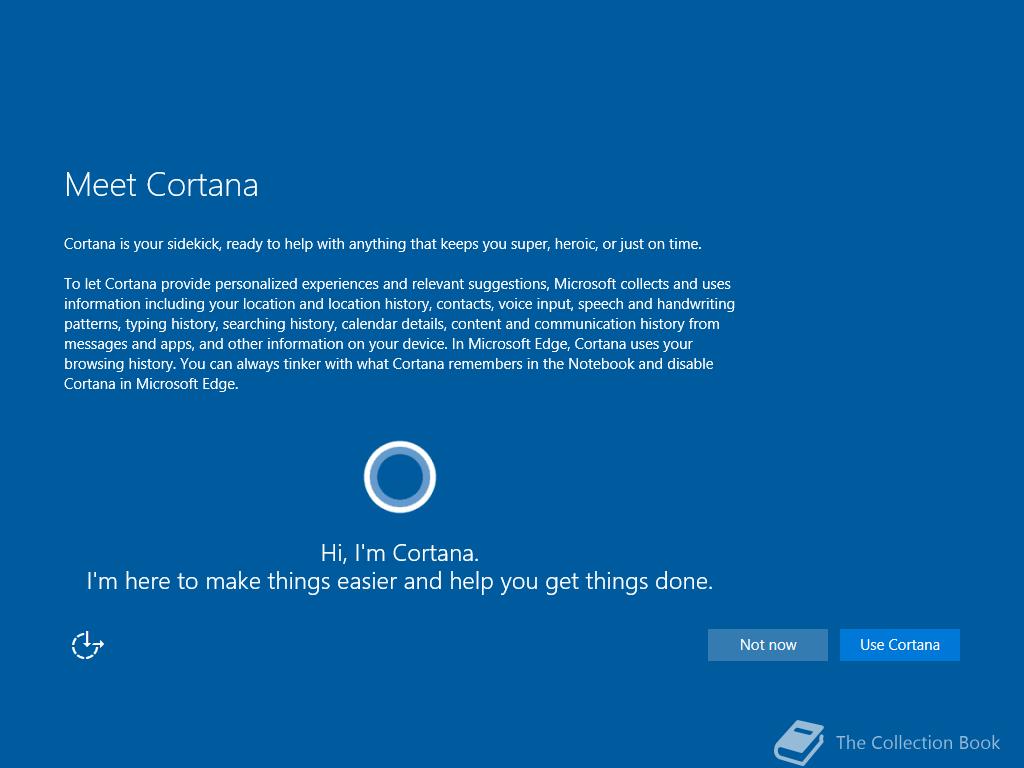Click the Use Cortana button
The height and width of the screenshot is (768, 1024).
tap(899, 645)
